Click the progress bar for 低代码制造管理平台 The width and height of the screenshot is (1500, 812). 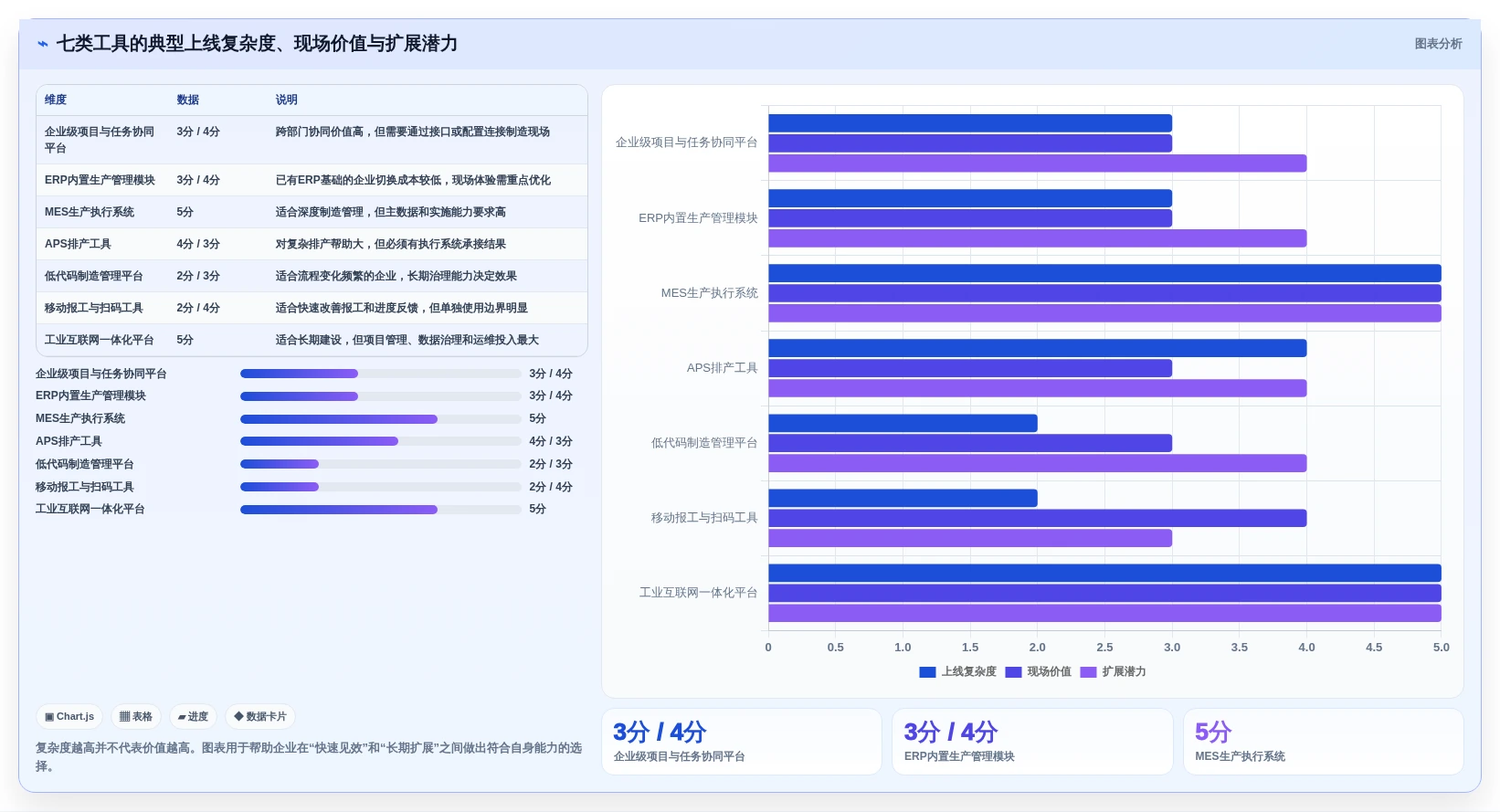(x=380, y=464)
